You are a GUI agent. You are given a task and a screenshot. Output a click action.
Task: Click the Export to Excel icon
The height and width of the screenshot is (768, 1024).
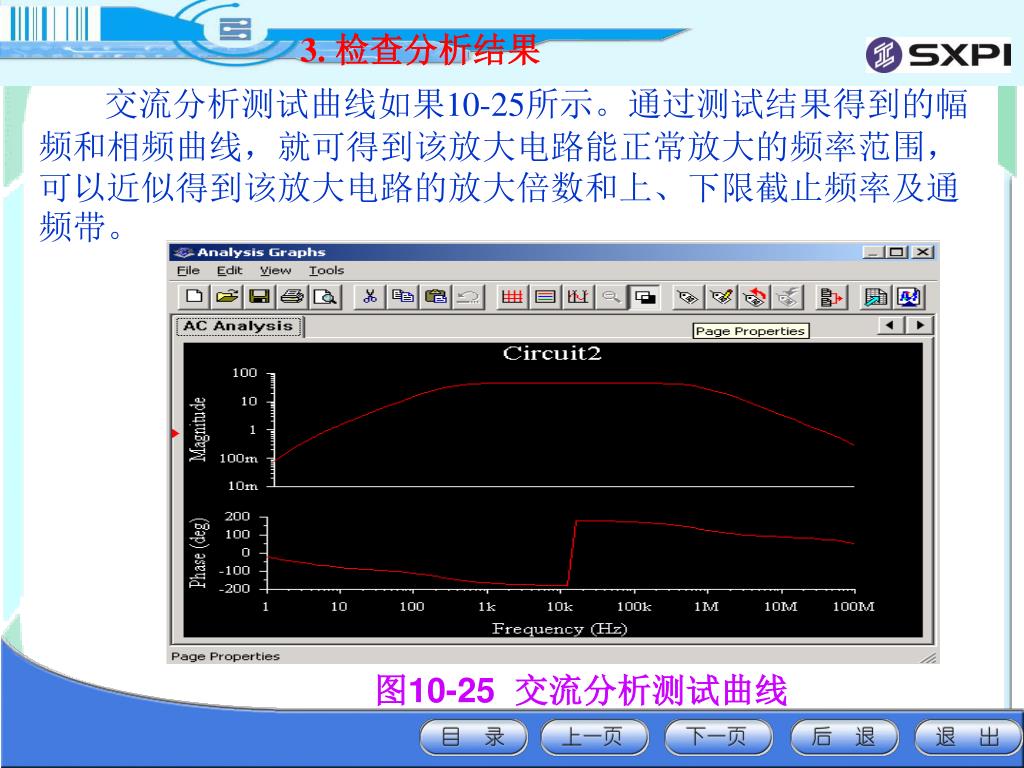[x=875, y=297]
